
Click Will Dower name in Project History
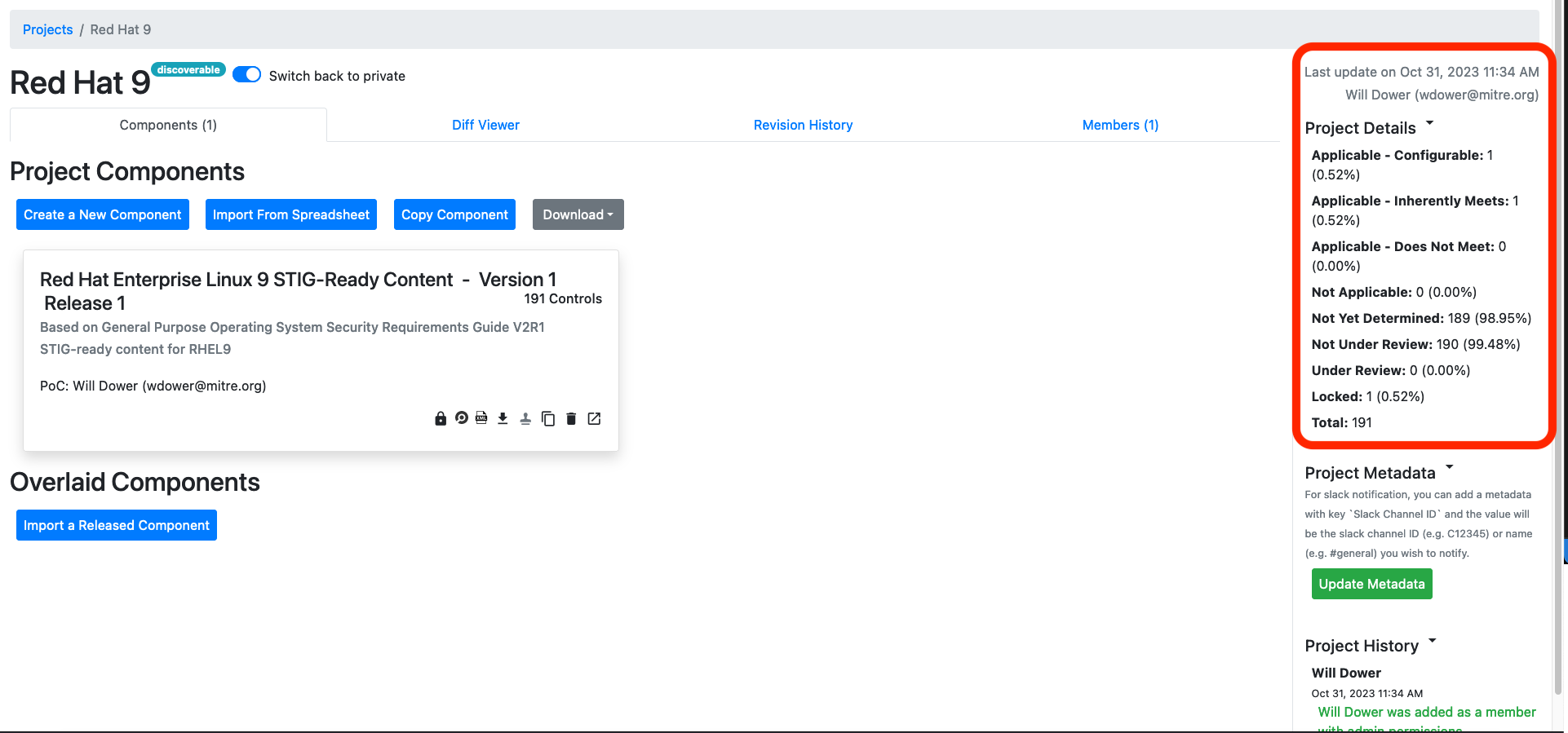1346,673
